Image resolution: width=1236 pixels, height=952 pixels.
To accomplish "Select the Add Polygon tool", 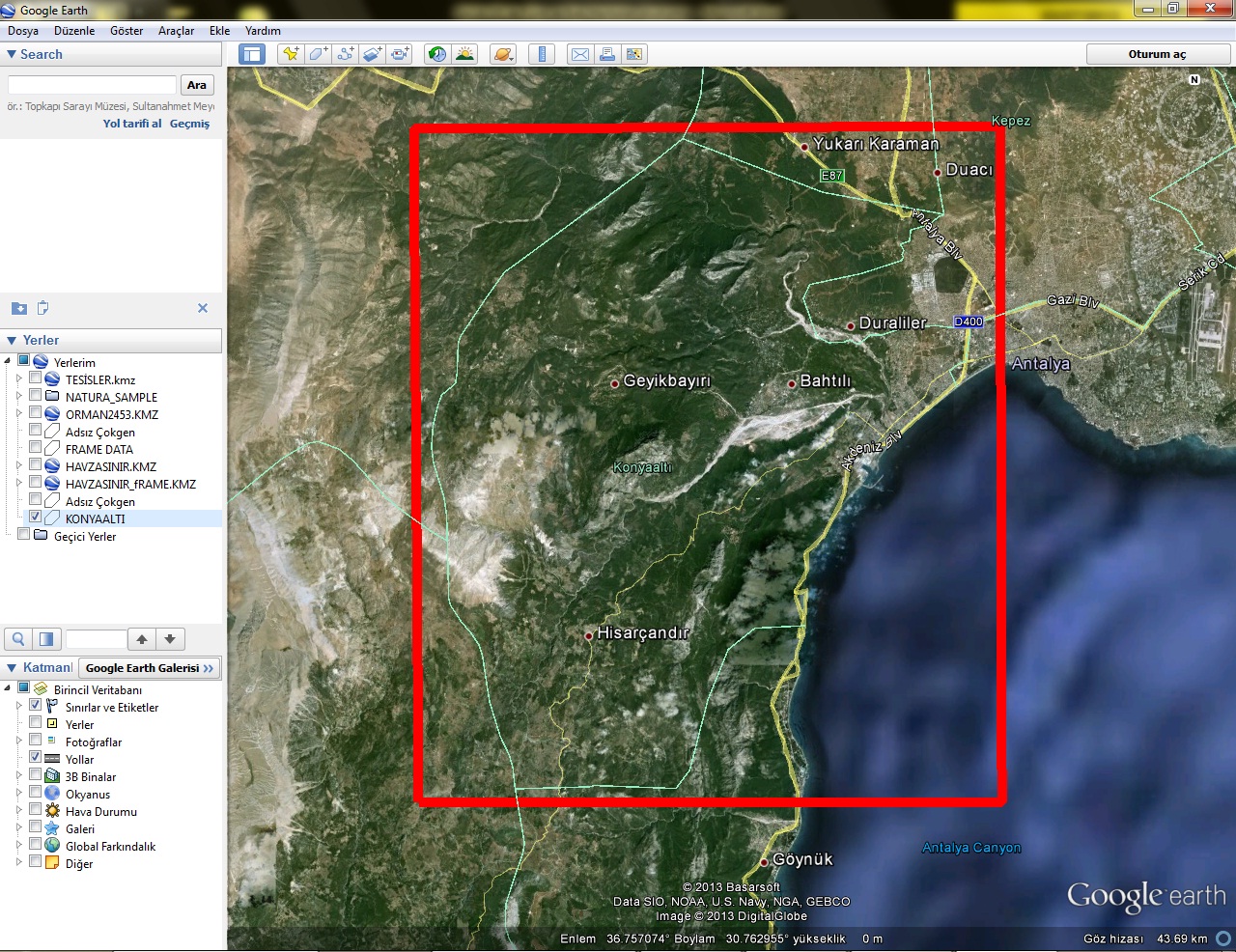I will pos(317,54).
